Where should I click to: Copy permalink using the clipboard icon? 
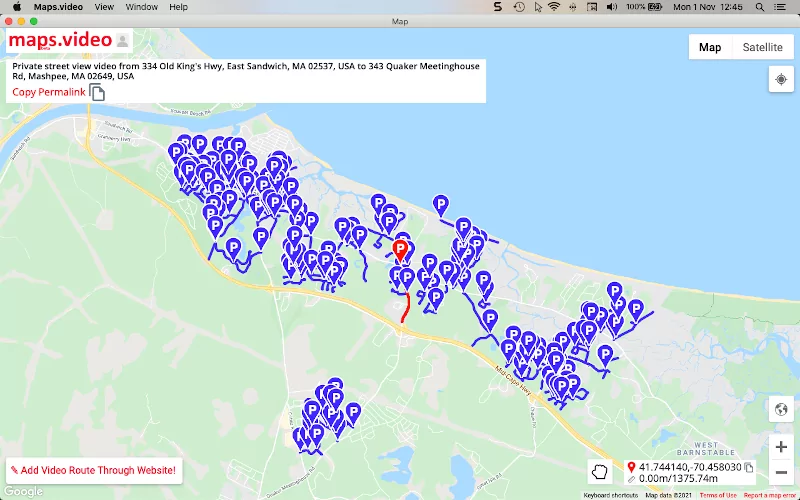pos(97,92)
